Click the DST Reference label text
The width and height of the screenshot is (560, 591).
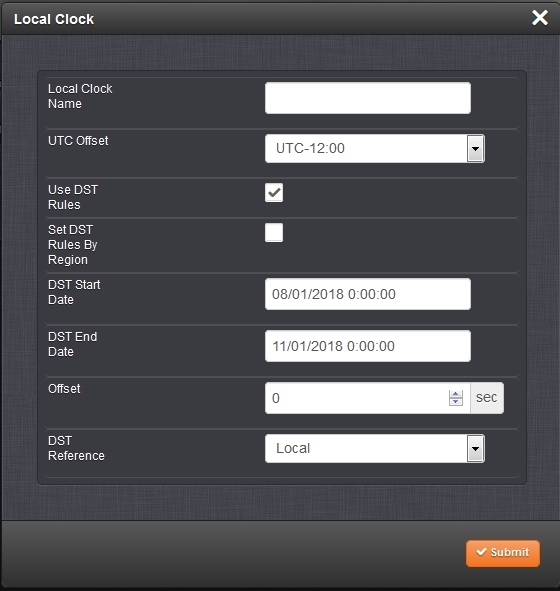pos(77,448)
